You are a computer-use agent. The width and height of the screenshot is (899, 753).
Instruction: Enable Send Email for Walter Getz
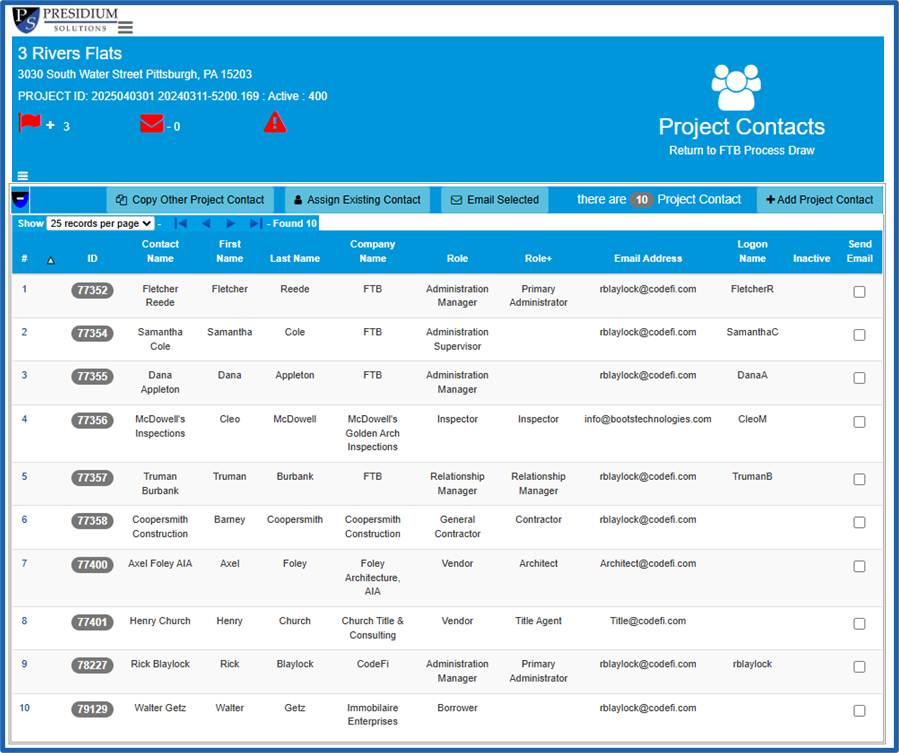pos(859,710)
